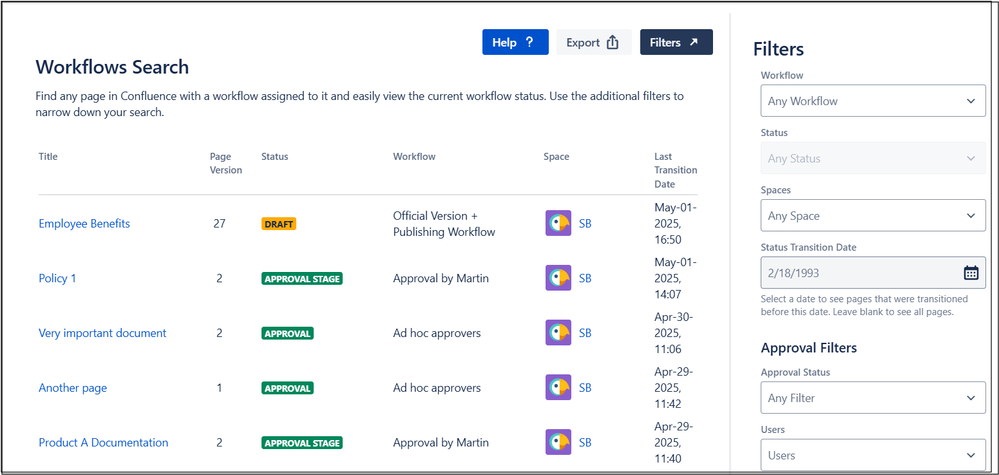The width and height of the screenshot is (999, 475).
Task: Click the APPROVAL badge for Another page
Action: [287, 388]
